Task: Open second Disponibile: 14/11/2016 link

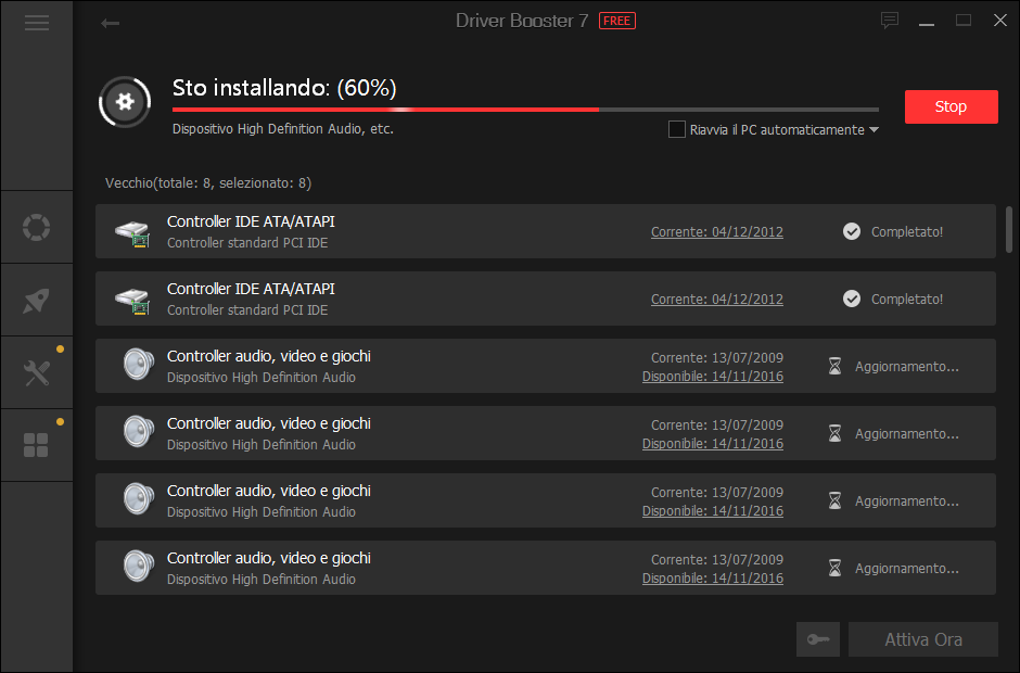Action: click(x=712, y=443)
